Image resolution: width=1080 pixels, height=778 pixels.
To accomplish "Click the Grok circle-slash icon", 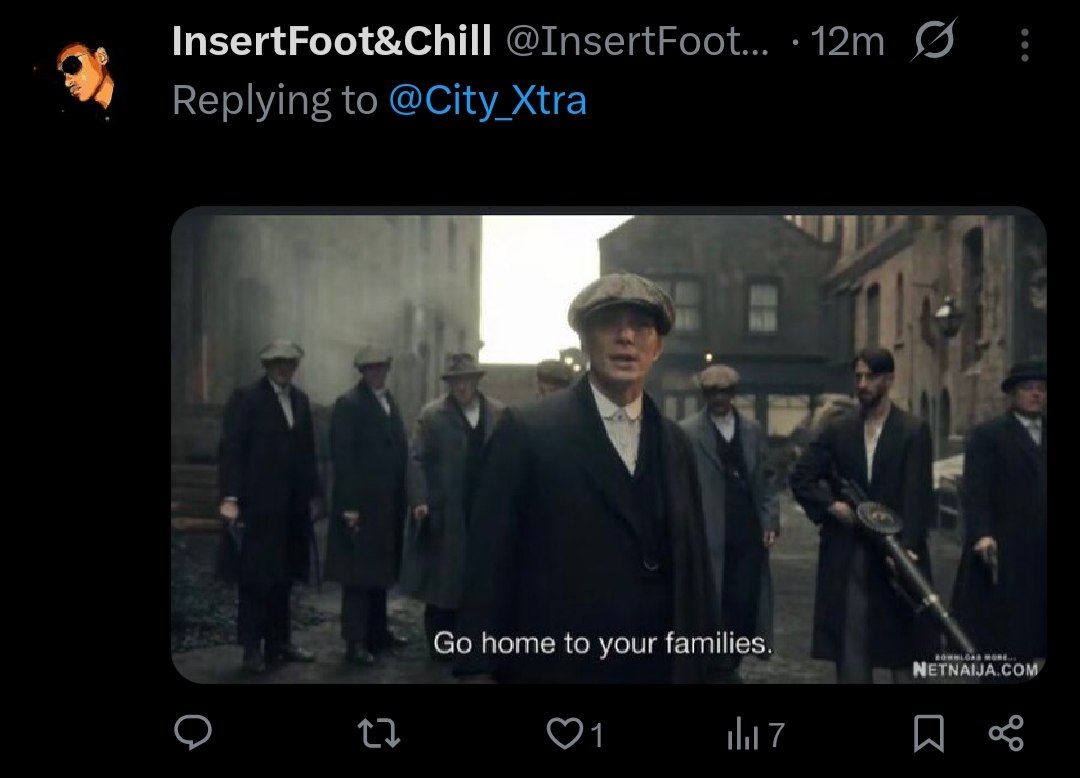I will [935, 41].
